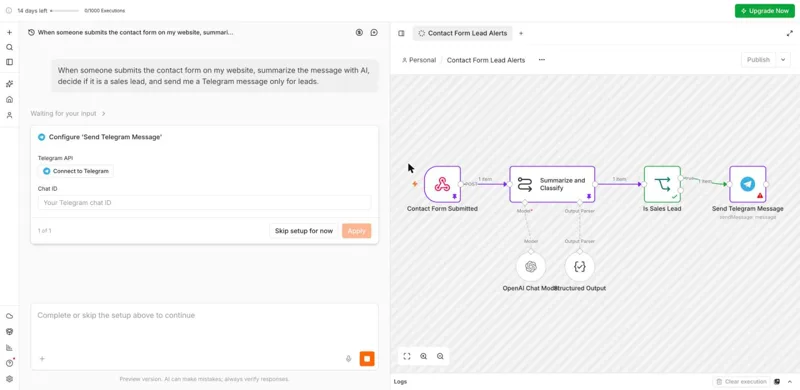Add a new workflow tab with plus

[x=521, y=33]
